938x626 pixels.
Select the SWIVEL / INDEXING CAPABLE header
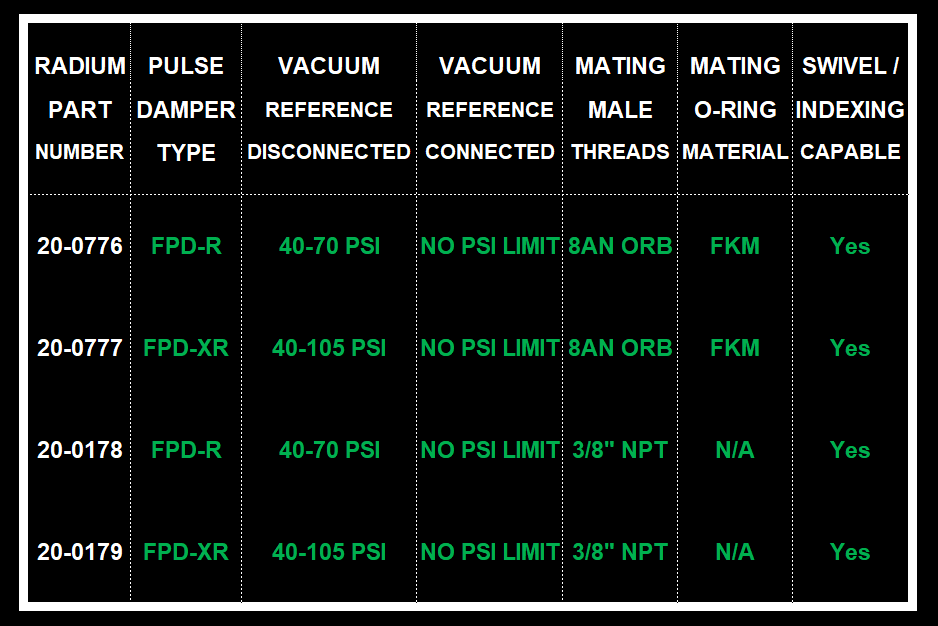[850, 109]
